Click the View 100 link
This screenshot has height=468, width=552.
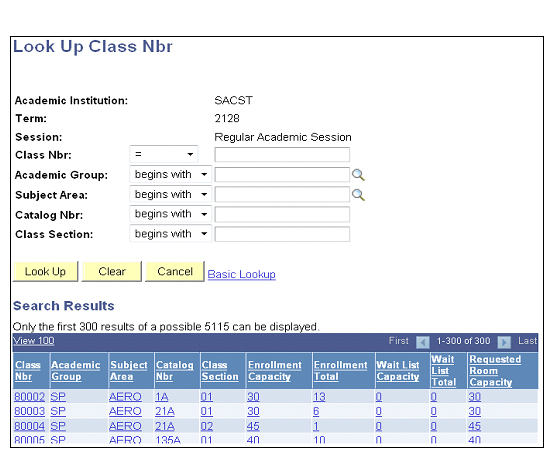tap(33, 341)
